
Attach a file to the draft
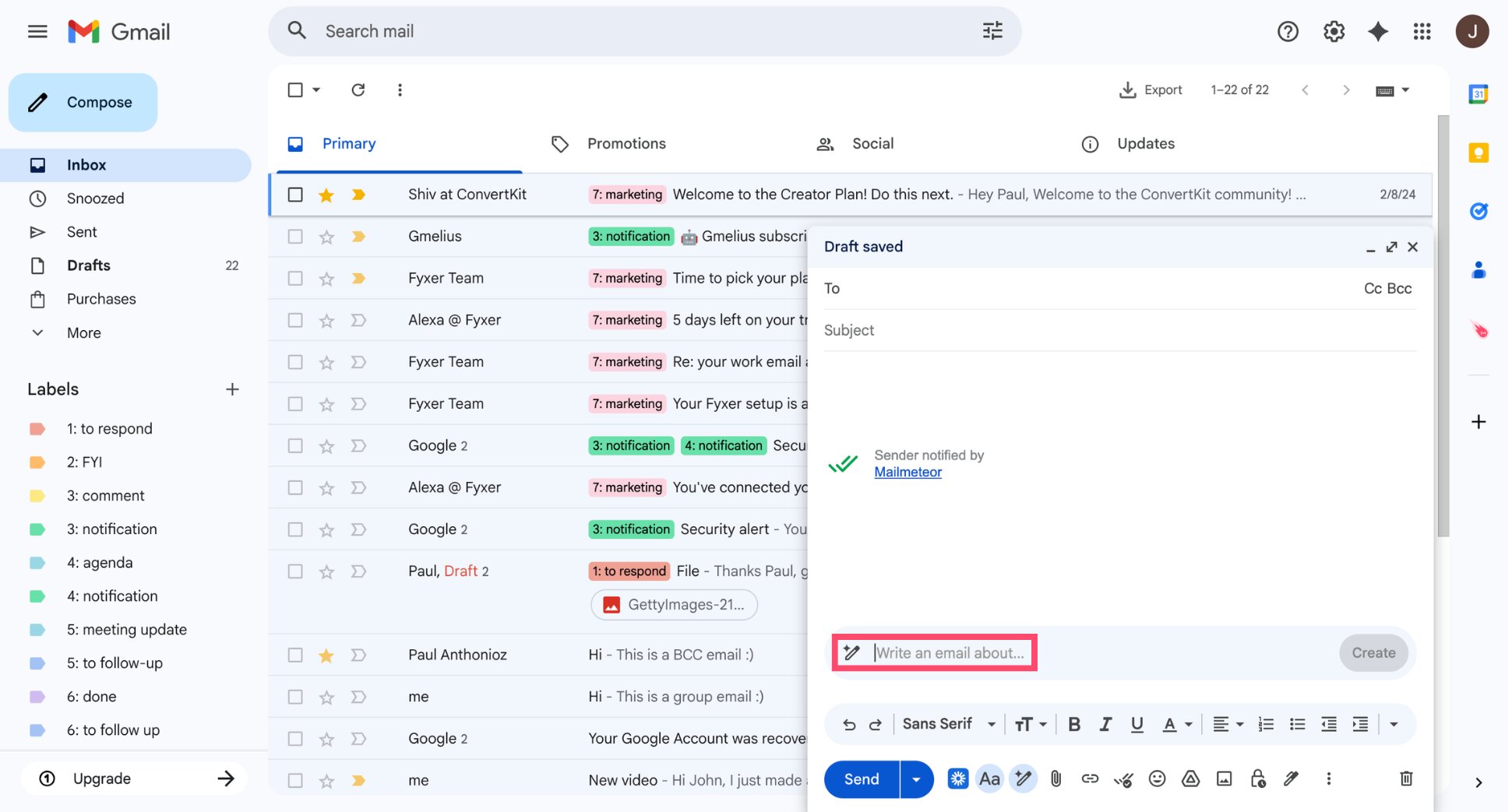click(x=1056, y=779)
